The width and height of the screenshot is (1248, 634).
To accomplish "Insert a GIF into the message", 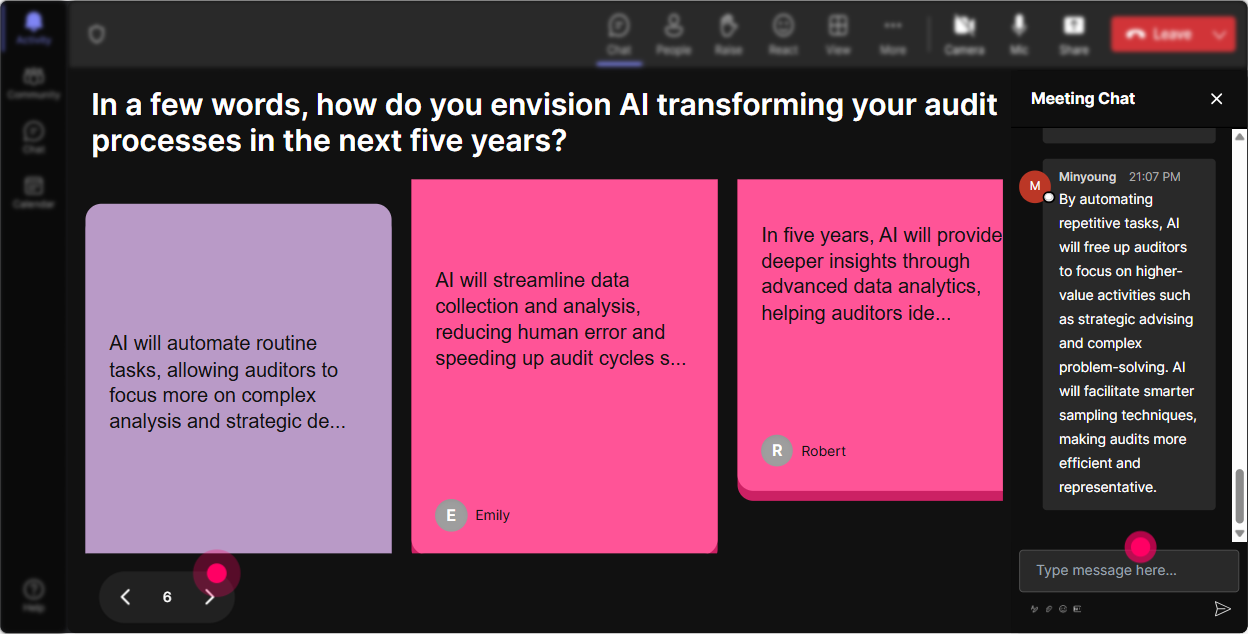I will (1077, 608).
